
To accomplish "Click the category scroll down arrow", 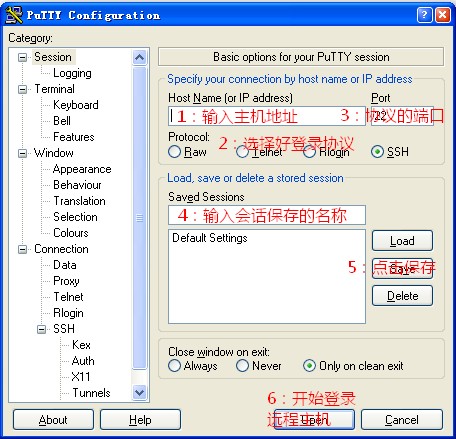I will click(139, 392).
